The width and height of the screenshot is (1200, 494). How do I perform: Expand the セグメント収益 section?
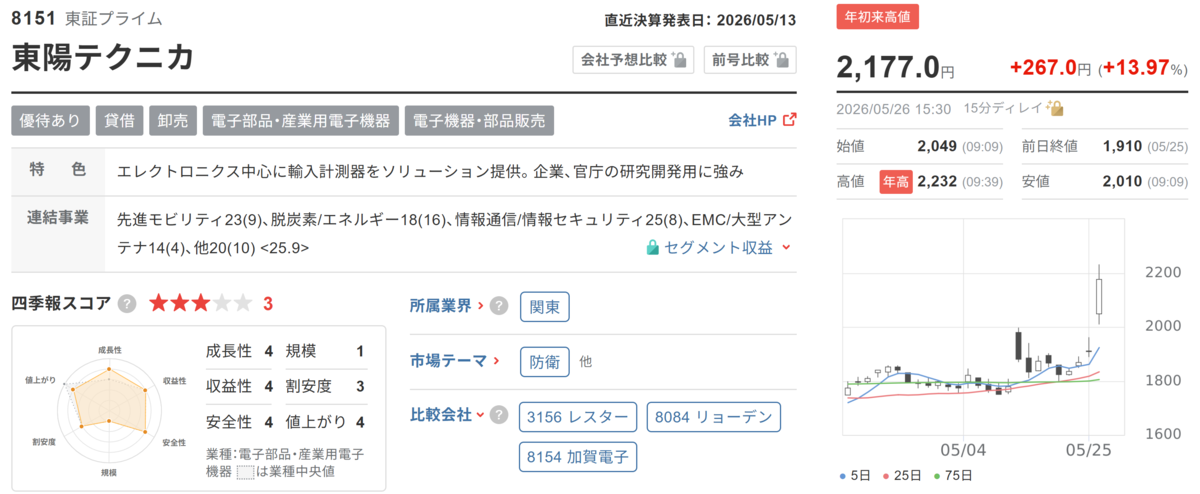[x=786, y=247]
